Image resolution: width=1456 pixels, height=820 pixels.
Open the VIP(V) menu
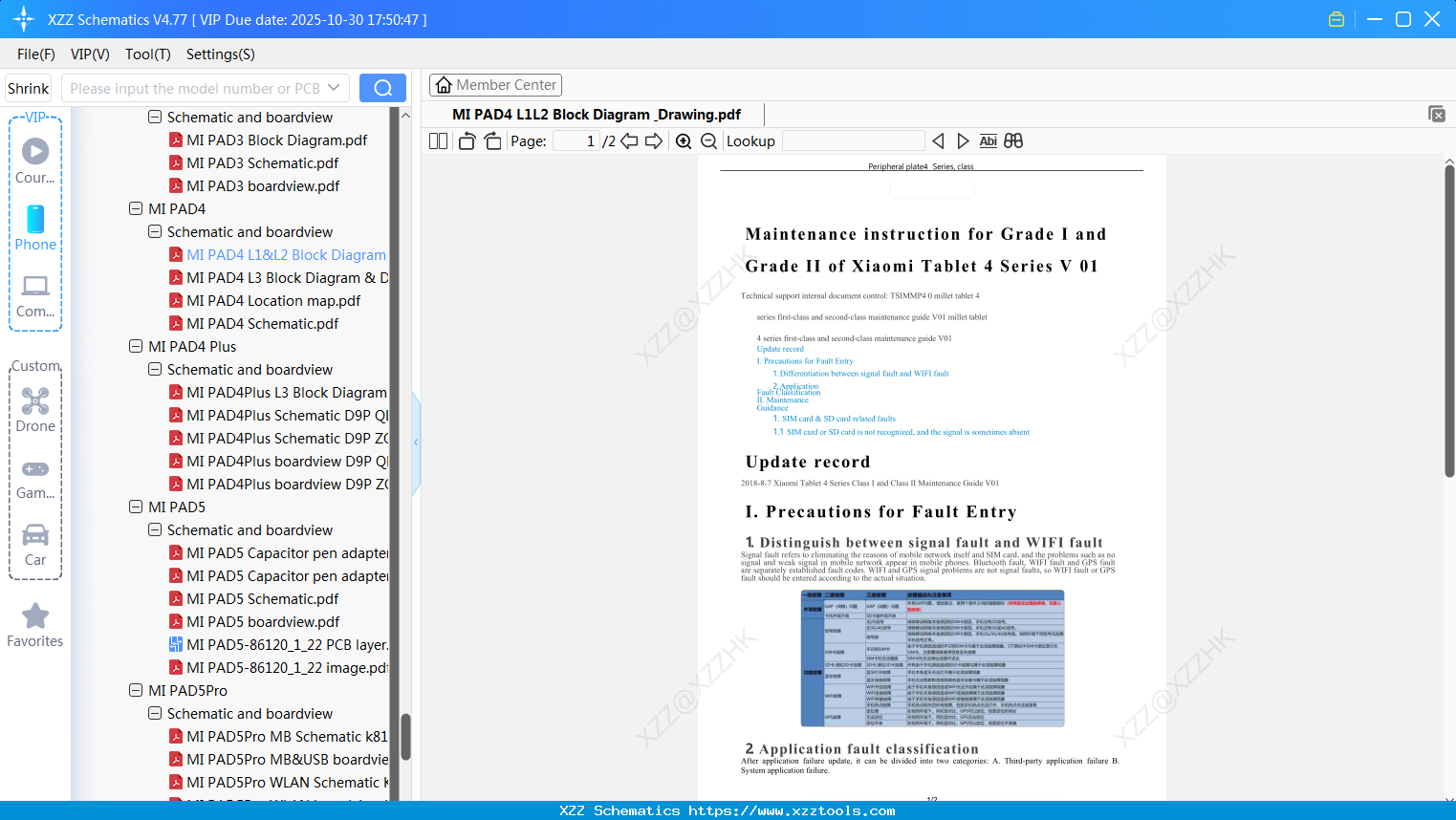(x=90, y=54)
